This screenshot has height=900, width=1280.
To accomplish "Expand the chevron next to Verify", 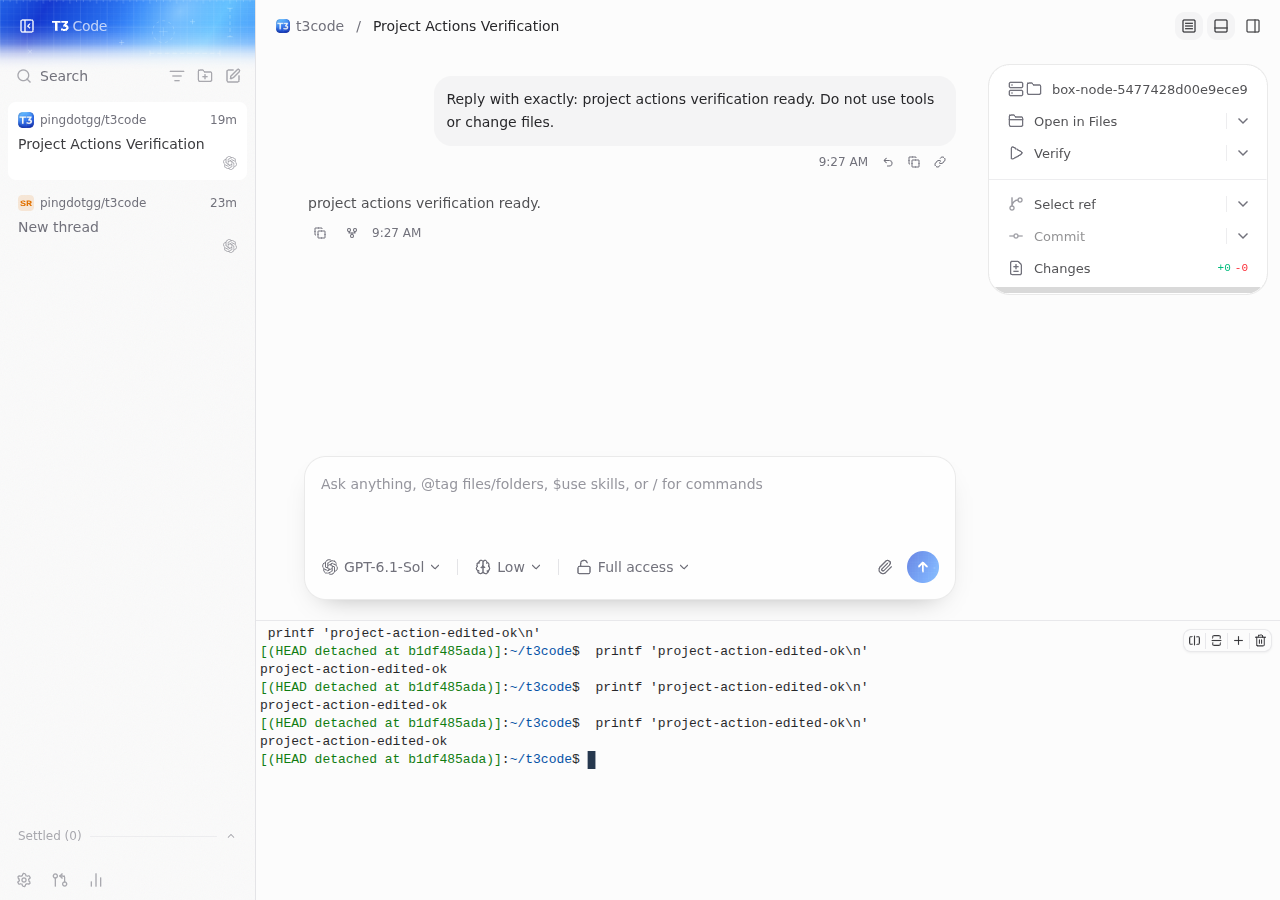I will click(1243, 153).
